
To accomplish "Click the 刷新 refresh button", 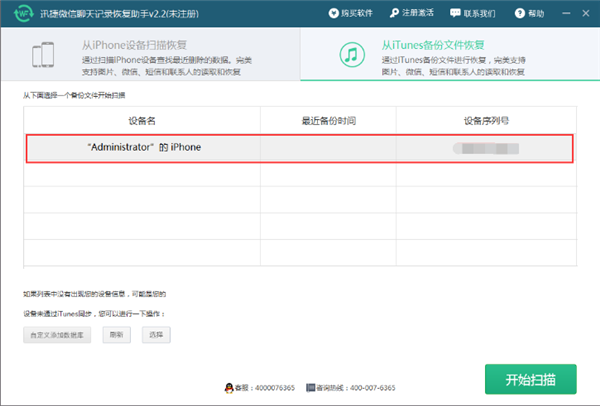I will (116, 335).
